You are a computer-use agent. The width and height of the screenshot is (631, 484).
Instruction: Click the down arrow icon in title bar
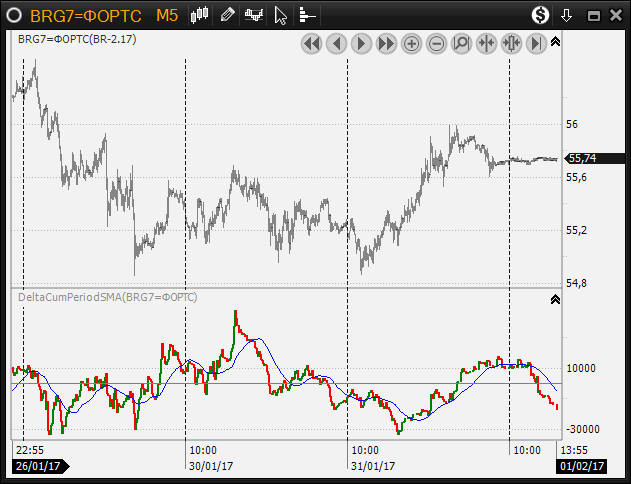click(567, 15)
